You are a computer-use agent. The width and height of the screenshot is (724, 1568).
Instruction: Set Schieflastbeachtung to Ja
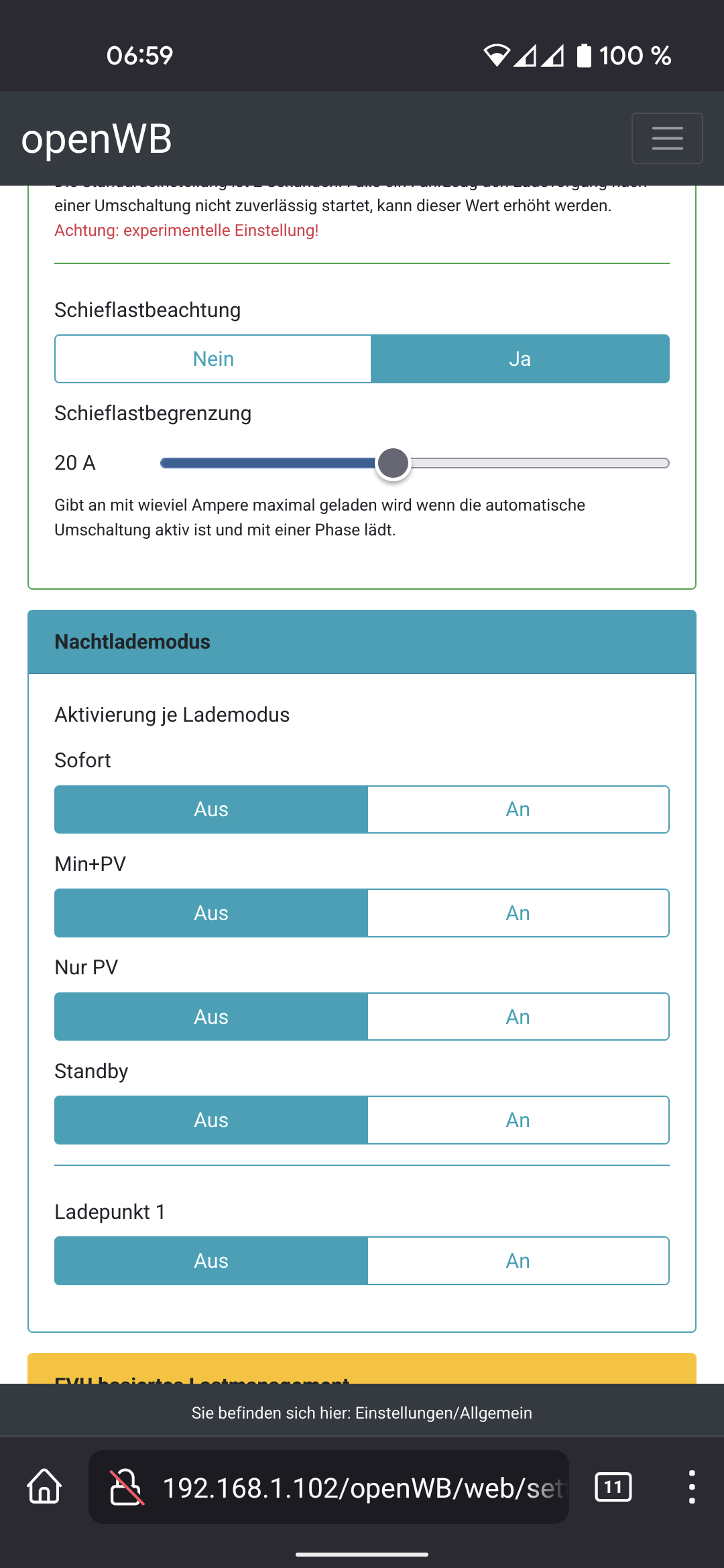(x=520, y=359)
